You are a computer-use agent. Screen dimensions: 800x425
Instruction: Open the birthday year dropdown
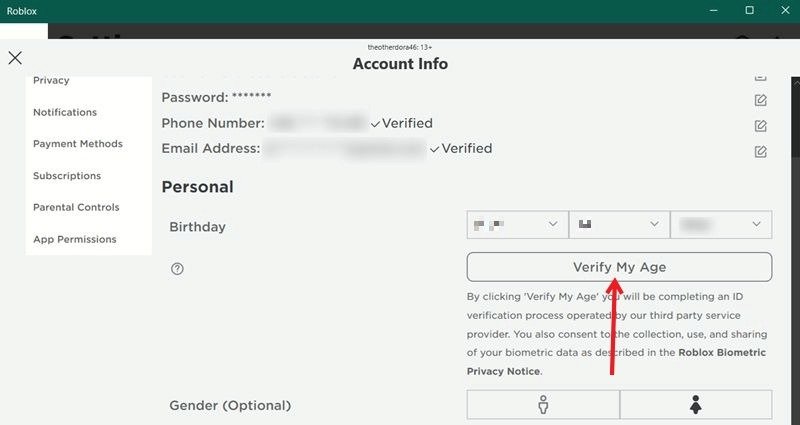721,225
